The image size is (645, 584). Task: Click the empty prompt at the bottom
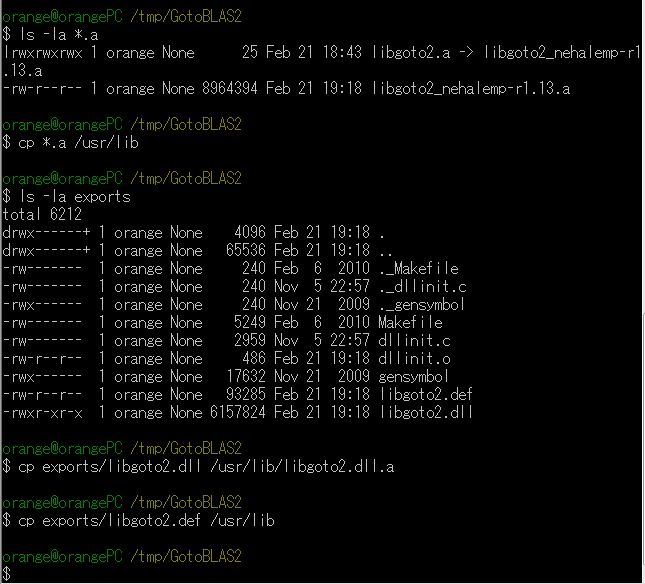pyautogui.click(x=7, y=574)
